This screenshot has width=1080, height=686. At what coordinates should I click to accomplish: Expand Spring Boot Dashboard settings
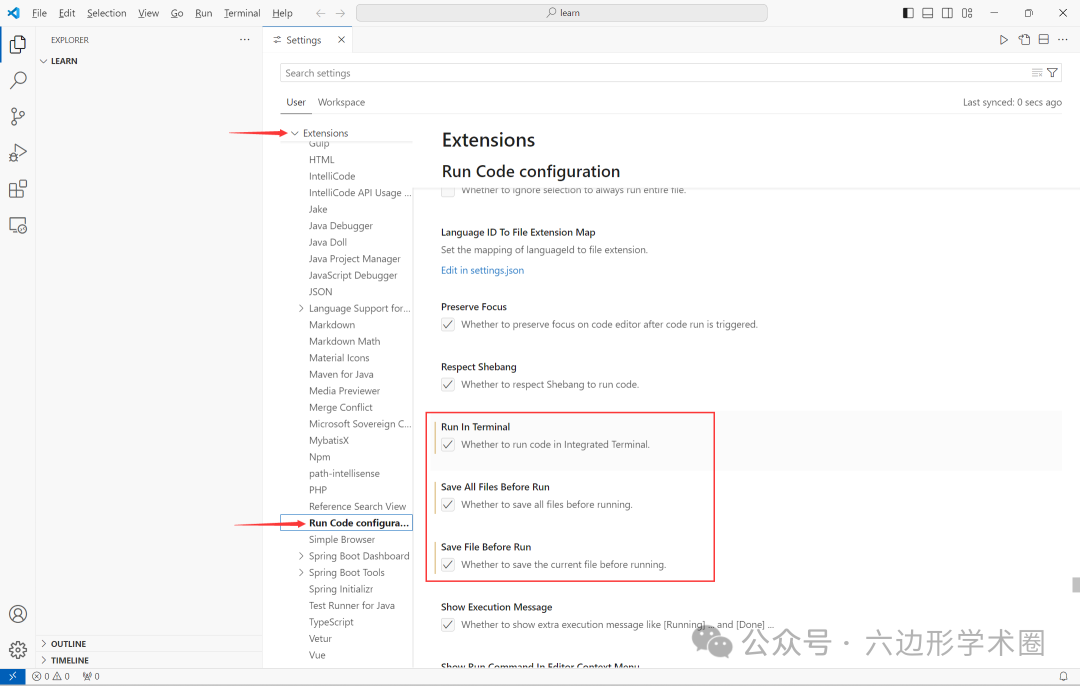(302, 555)
